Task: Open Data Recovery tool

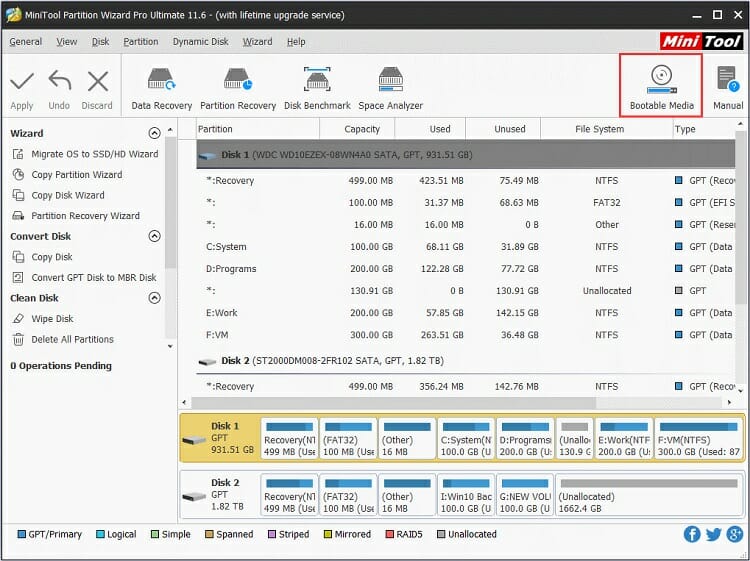Action: click(161, 80)
